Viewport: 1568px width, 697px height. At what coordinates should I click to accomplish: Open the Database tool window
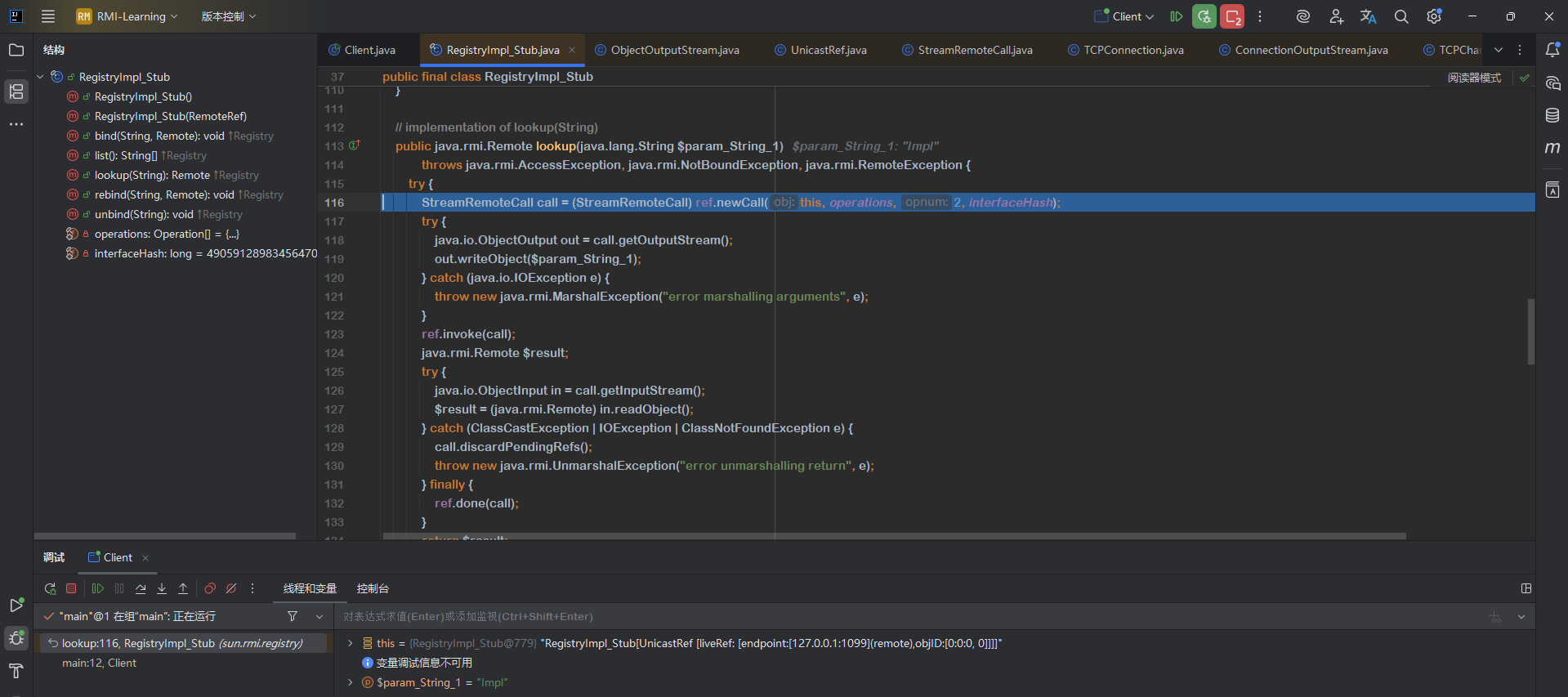coord(1552,115)
